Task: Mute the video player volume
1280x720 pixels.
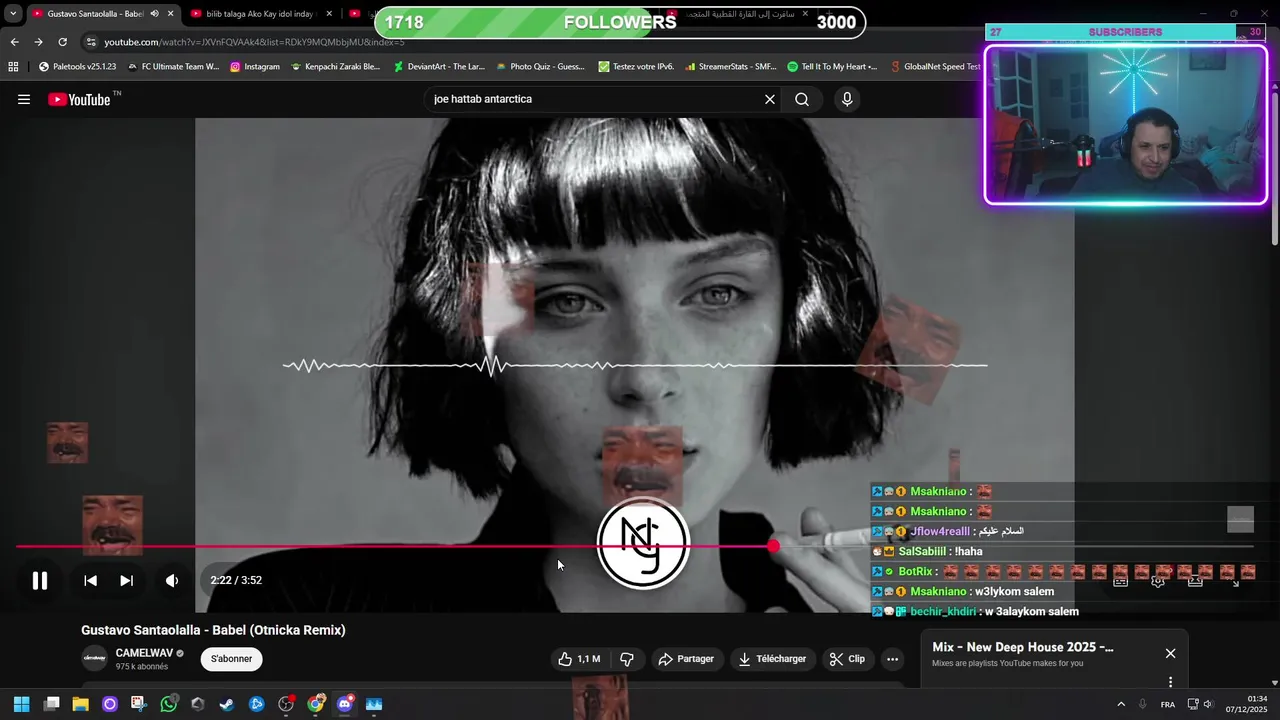Action: click(x=172, y=580)
